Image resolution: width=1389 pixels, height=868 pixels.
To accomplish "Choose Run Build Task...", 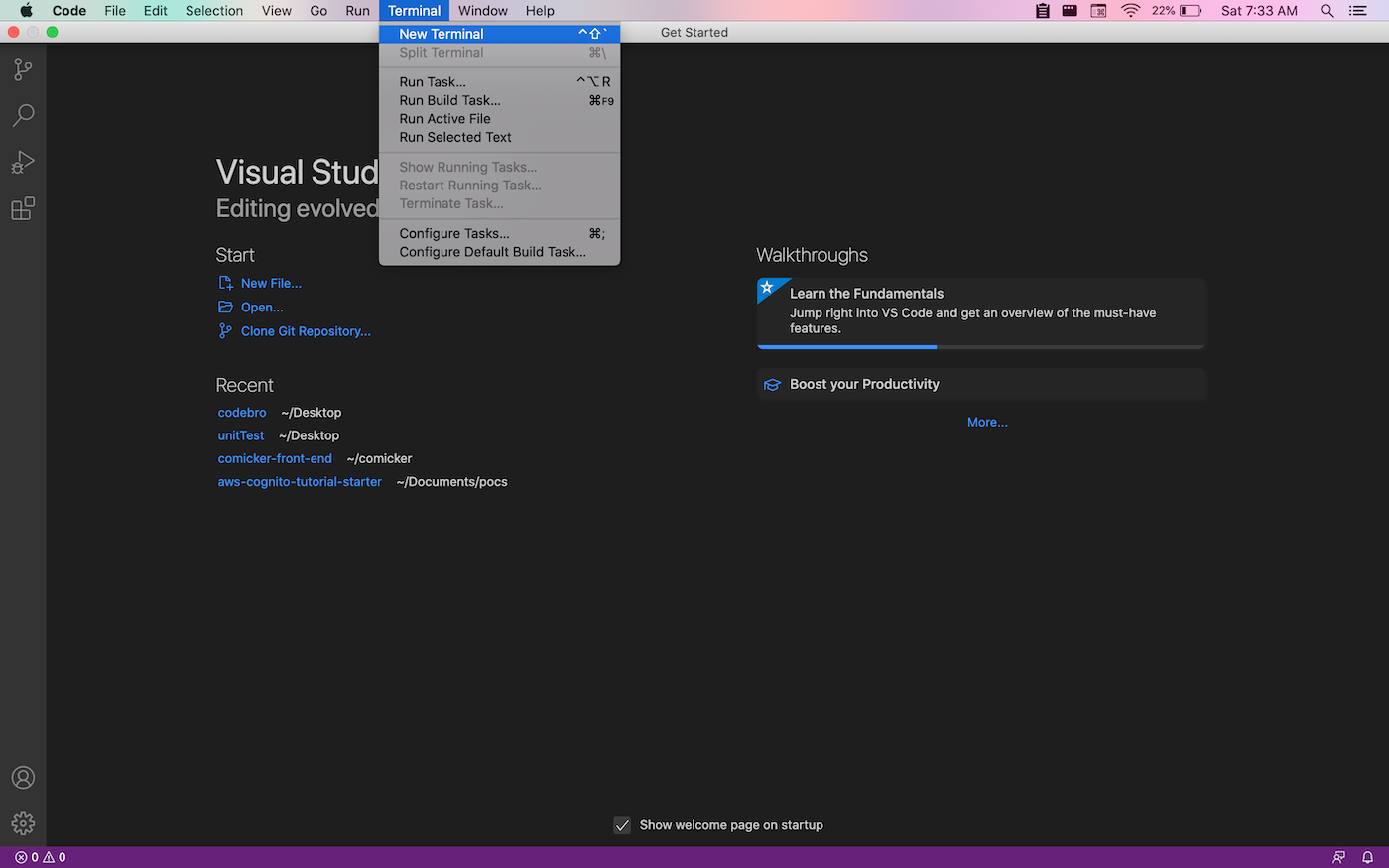I will click(500, 100).
